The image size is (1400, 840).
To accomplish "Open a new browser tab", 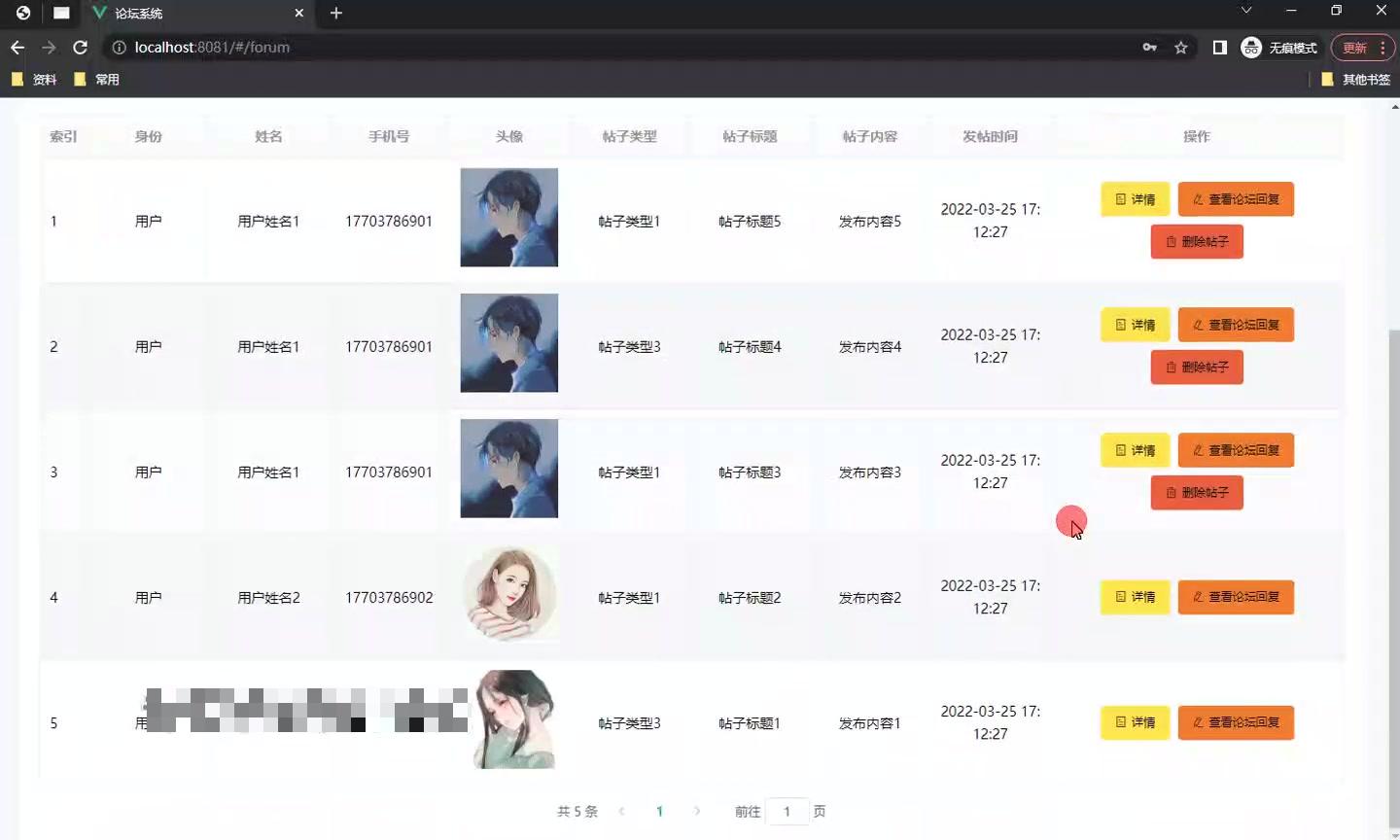I will 336,13.
